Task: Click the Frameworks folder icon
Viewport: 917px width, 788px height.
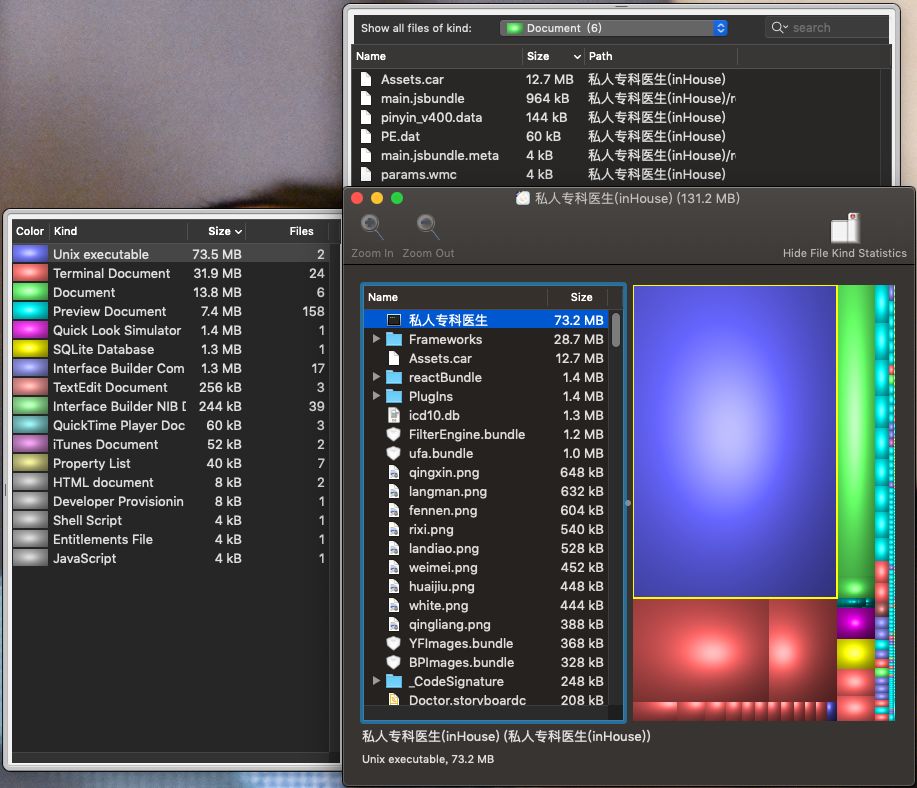Action: (x=393, y=340)
